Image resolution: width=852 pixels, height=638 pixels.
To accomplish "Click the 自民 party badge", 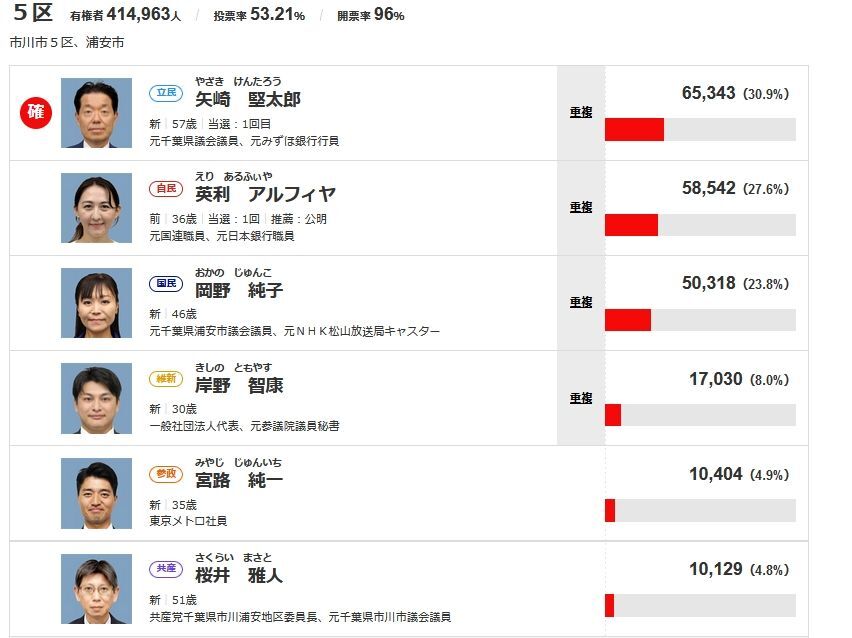I will (166, 189).
